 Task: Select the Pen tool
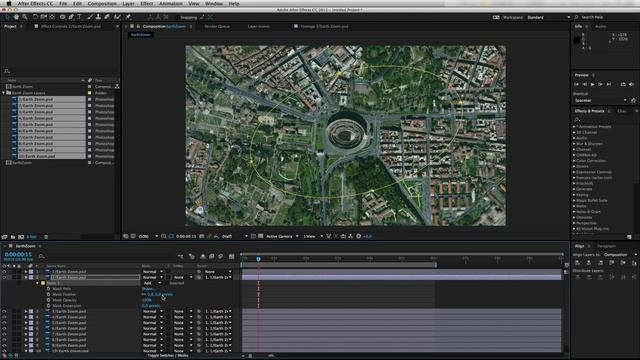tap(71, 17)
